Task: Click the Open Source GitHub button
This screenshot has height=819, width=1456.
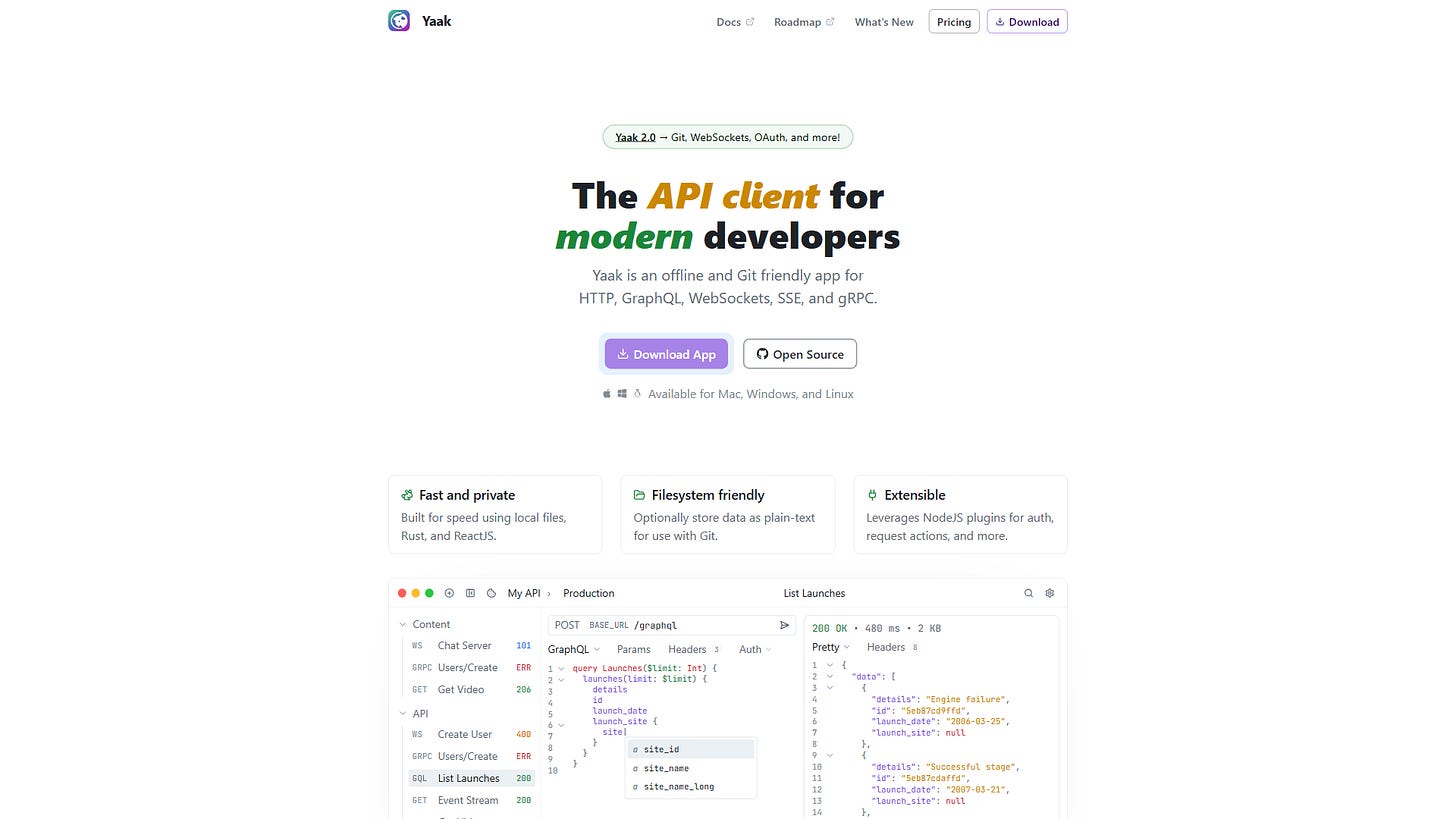Action: point(800,354)
